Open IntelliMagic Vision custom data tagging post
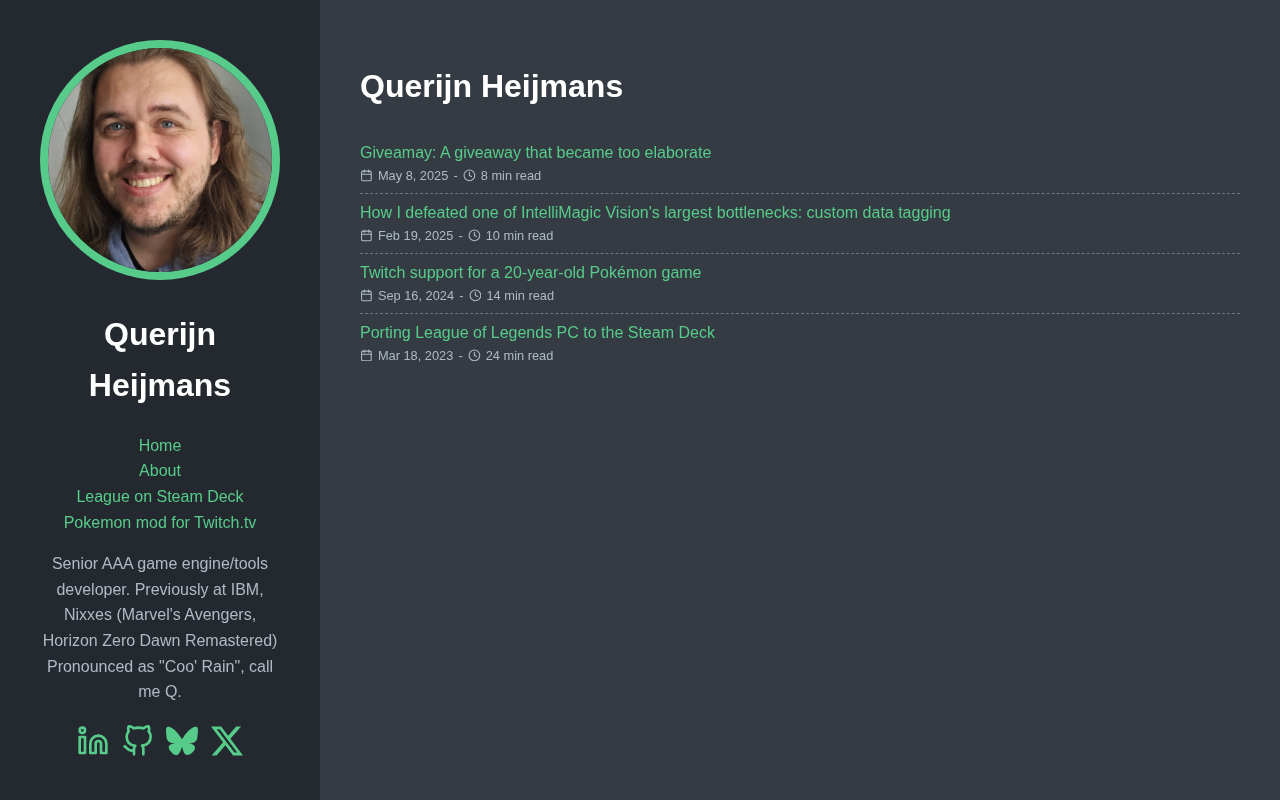Viewport: 1280px width, 800px height. (655, 212)
